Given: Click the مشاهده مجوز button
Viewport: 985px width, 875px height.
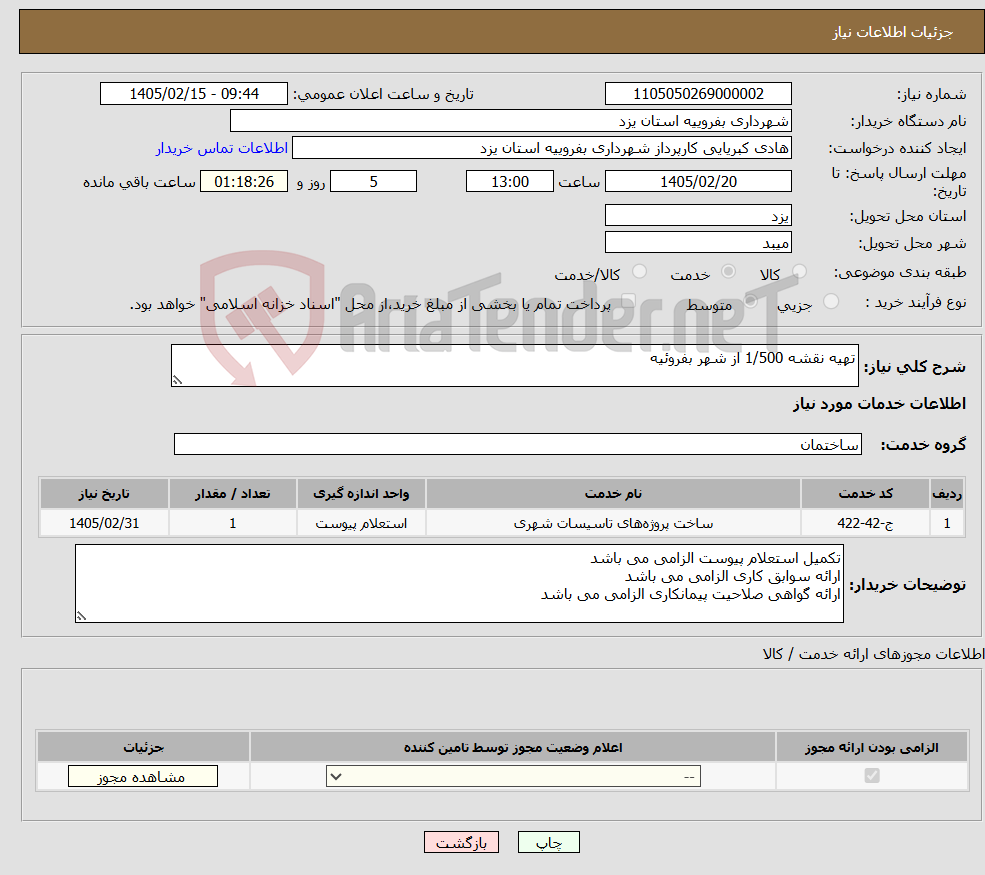Looking at the screenshot, I should [143, 776].
